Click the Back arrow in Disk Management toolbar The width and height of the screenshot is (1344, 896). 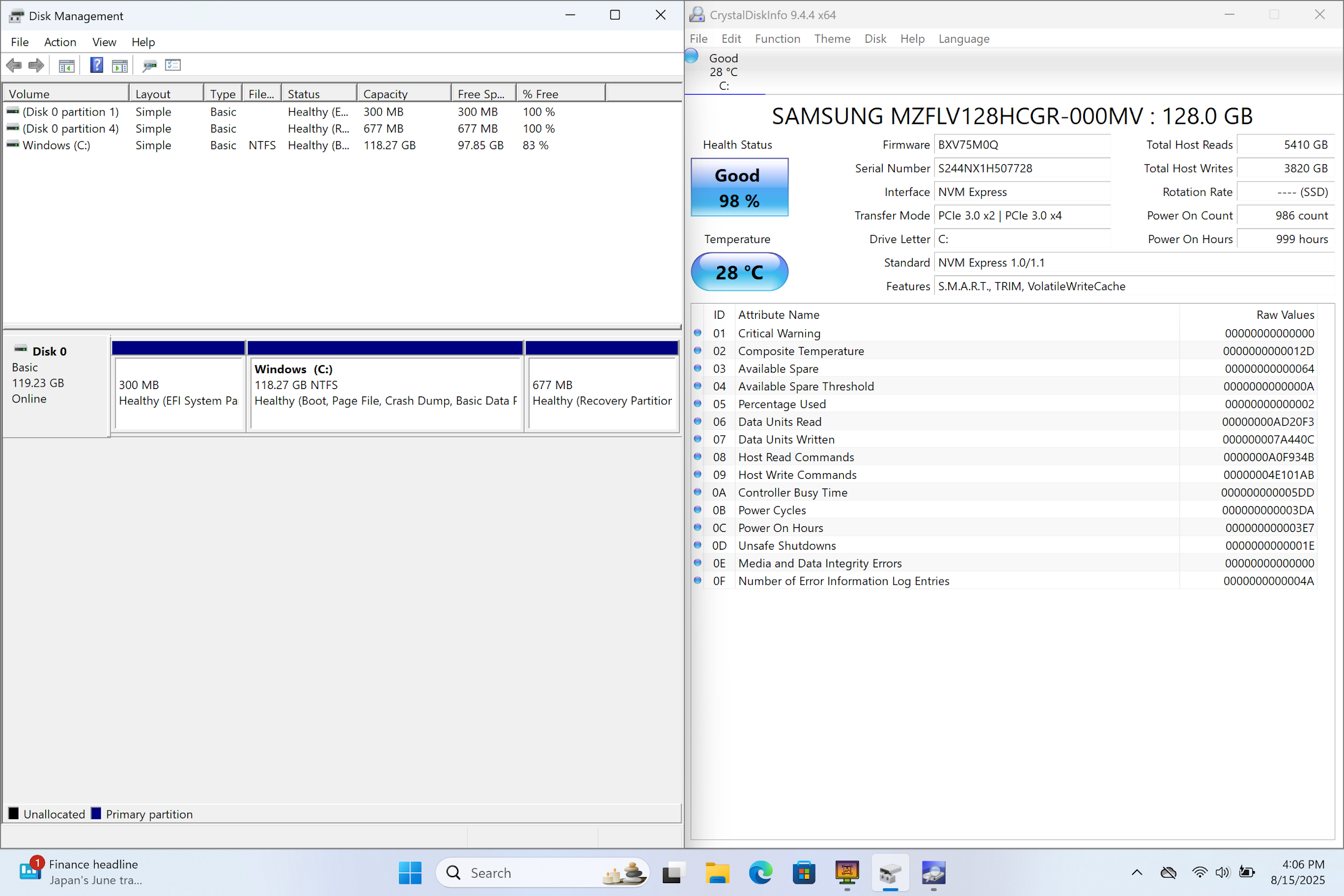[x=13, y=65]
